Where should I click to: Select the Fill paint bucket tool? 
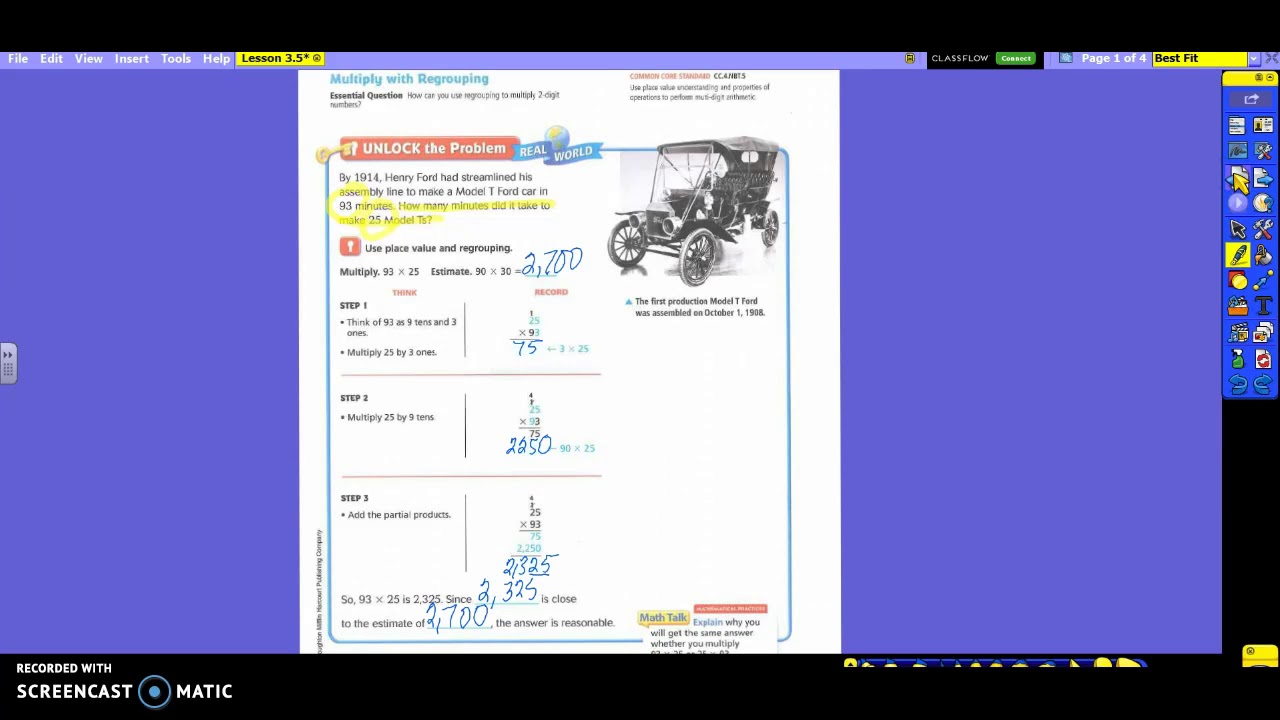pos(1263,255)
